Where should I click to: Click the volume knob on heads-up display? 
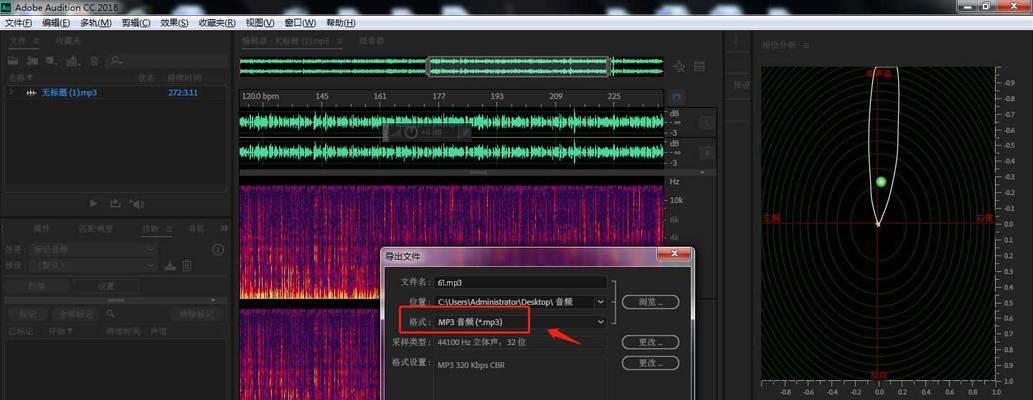pos(412,132)
